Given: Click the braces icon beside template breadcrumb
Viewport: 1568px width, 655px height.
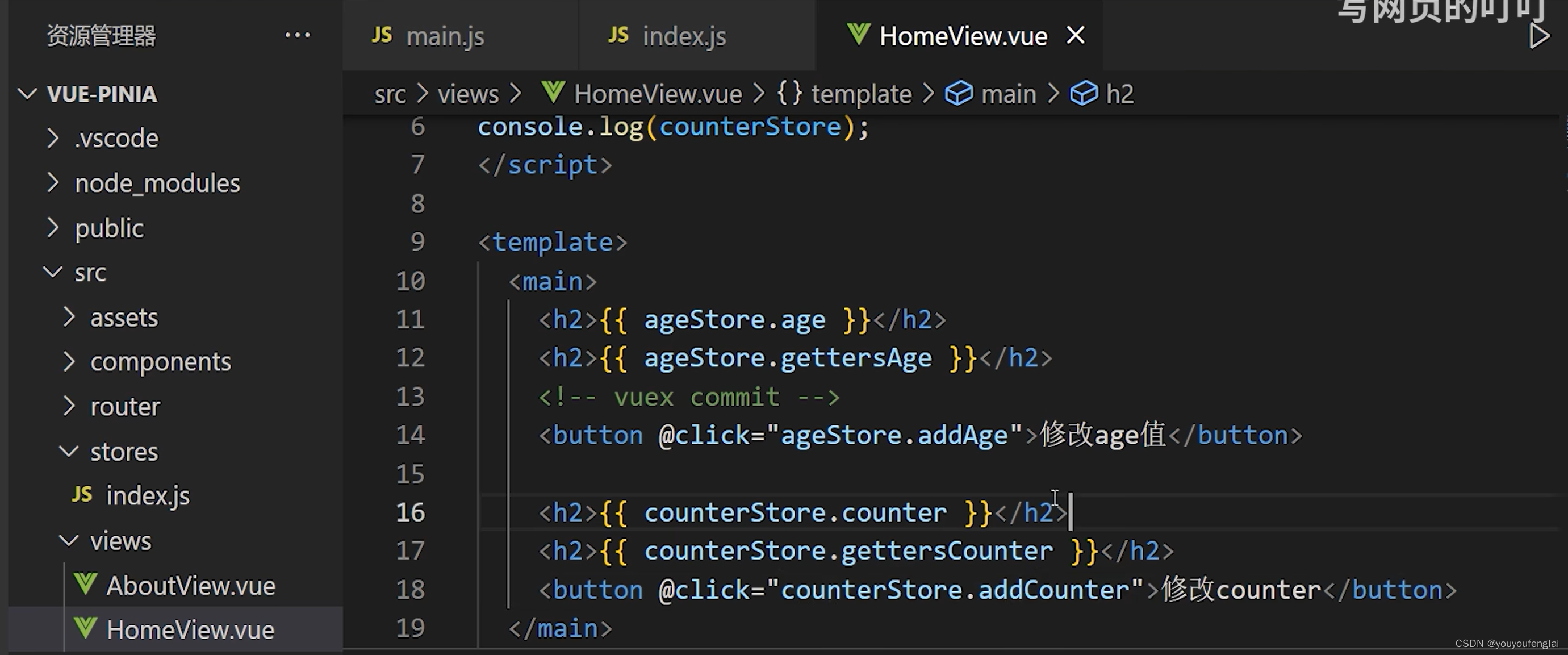Looking at the screenshot, I should point(789,93).
